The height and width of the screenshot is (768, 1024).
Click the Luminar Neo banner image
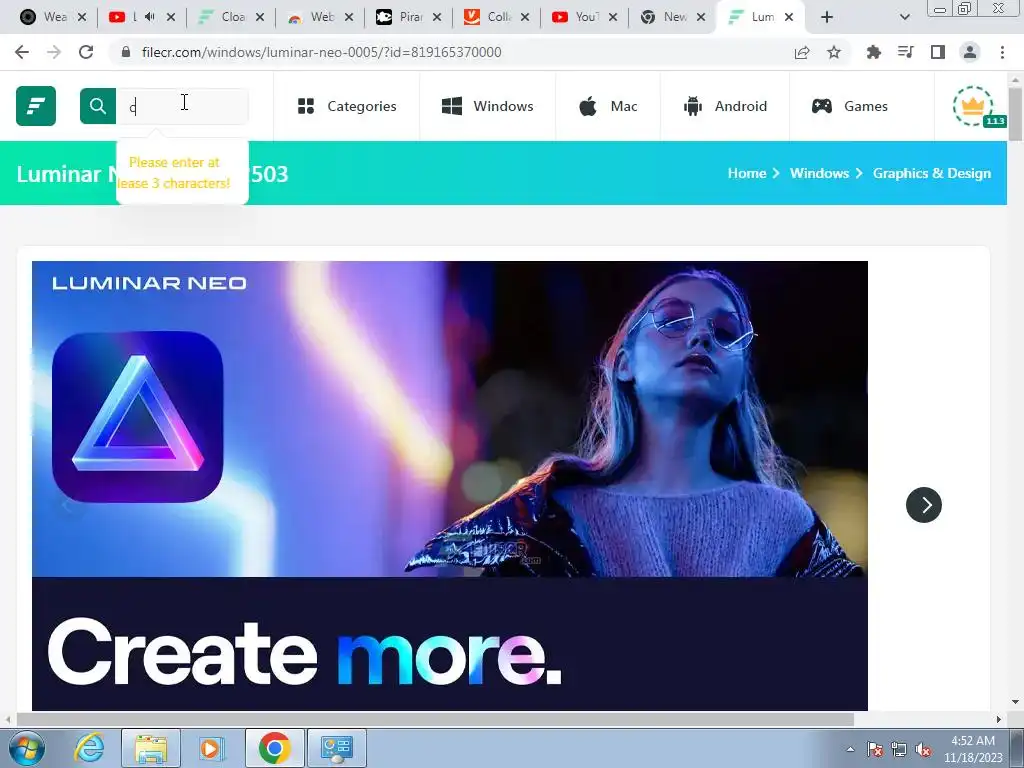(449, 485)
